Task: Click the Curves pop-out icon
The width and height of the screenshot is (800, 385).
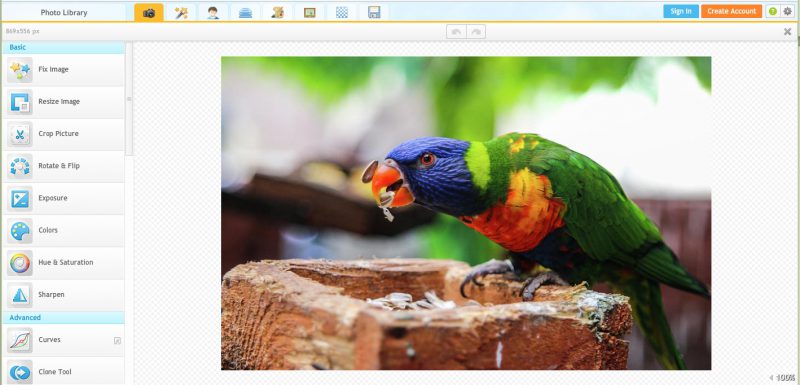Action: [117, 341]
